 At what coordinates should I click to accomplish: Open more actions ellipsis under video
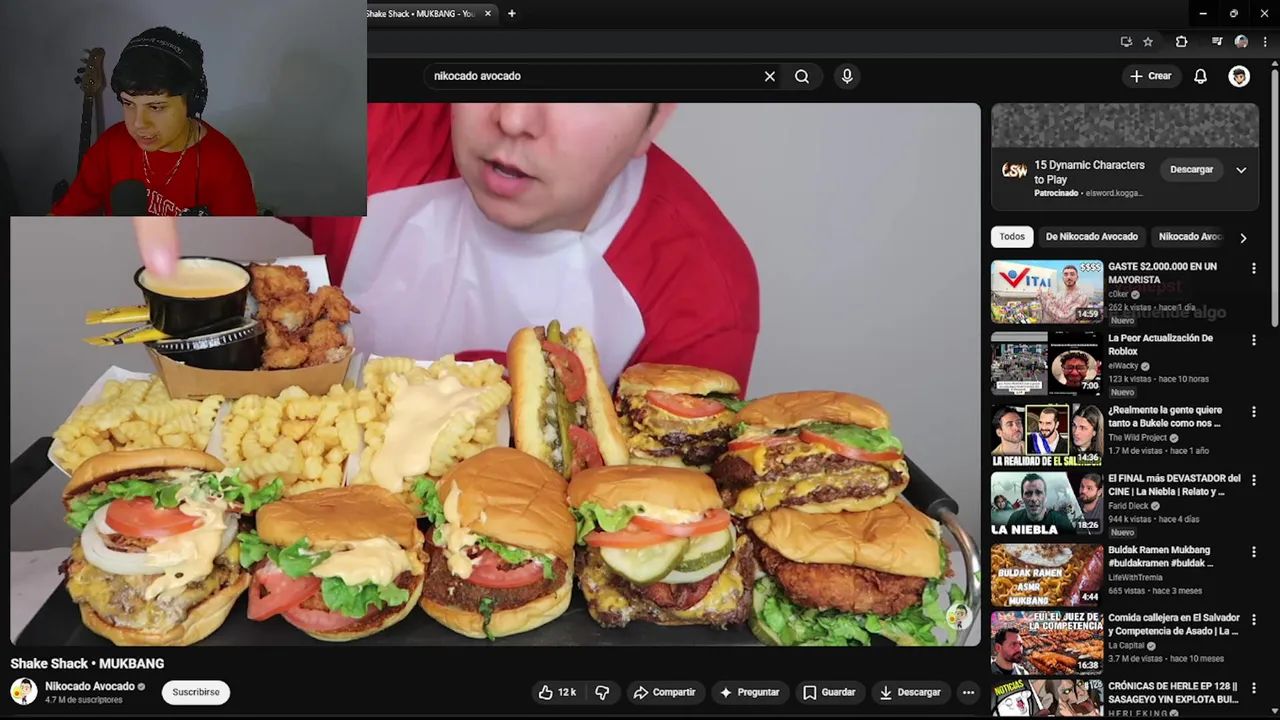tap(968, 692)
